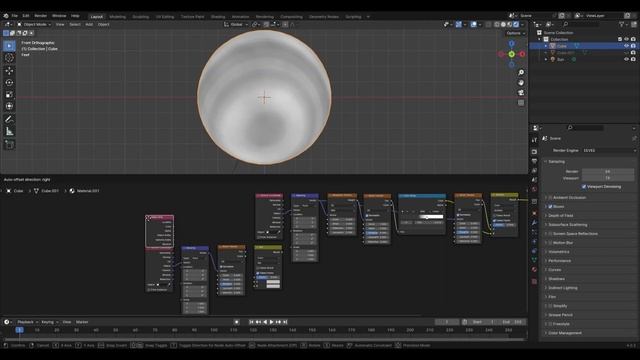Select rendered viewport shading mode
This screenshot has width=640, height=360.
pyautogui.click(x=516, y=24)
